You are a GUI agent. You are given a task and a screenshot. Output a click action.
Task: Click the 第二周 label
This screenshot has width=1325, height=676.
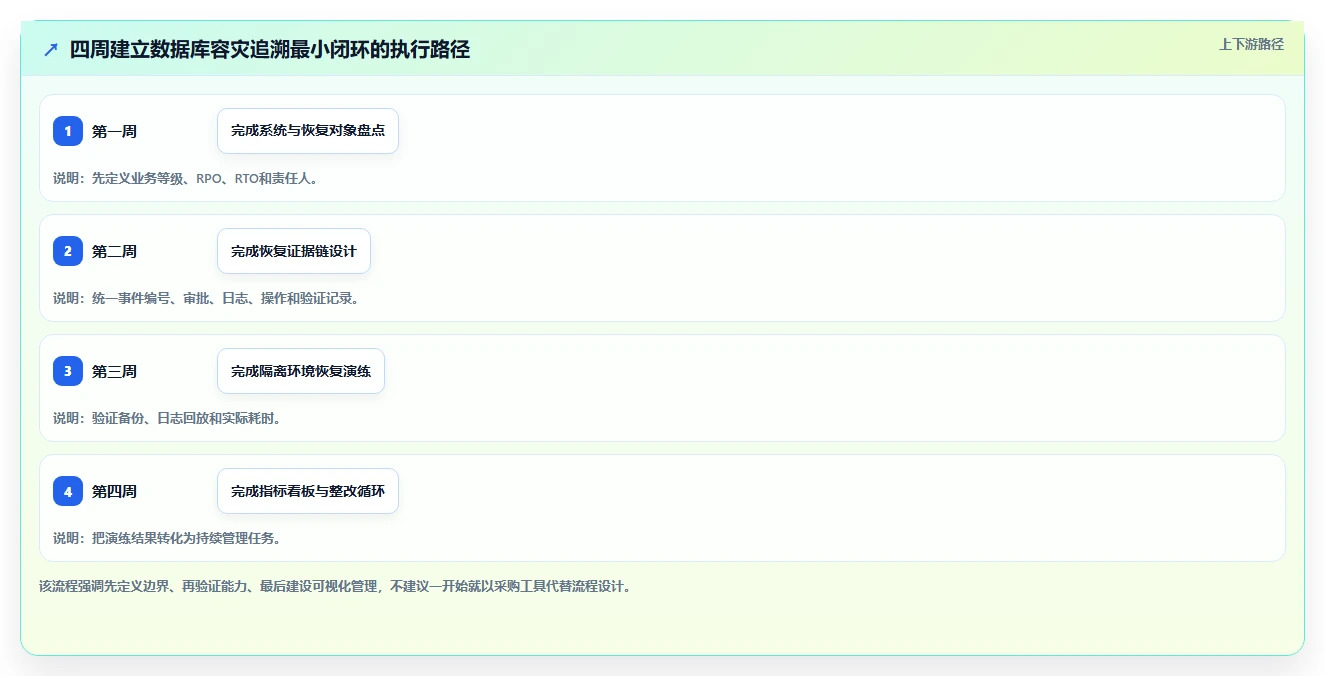click(x=114, y=251)
